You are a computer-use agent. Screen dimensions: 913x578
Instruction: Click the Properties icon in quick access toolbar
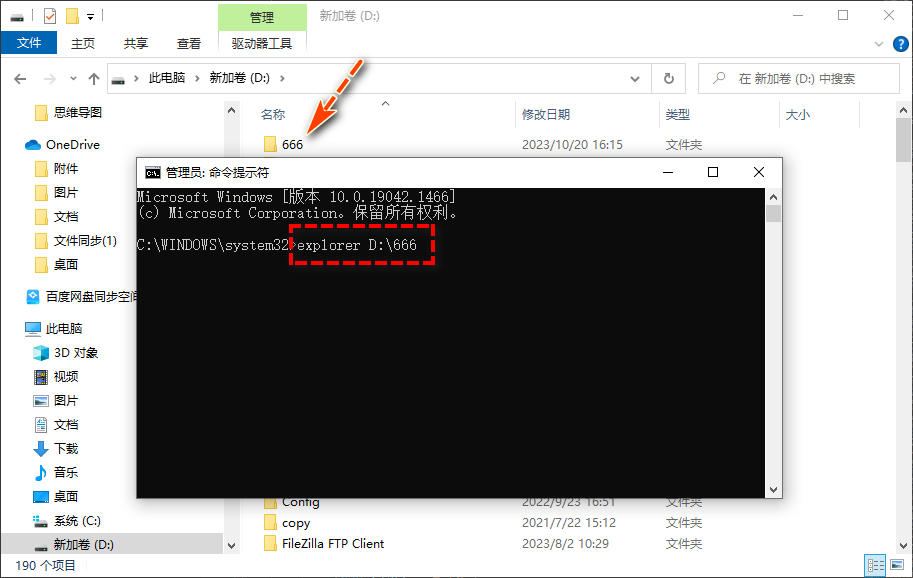pyautogui.click(x=51, y=15)
